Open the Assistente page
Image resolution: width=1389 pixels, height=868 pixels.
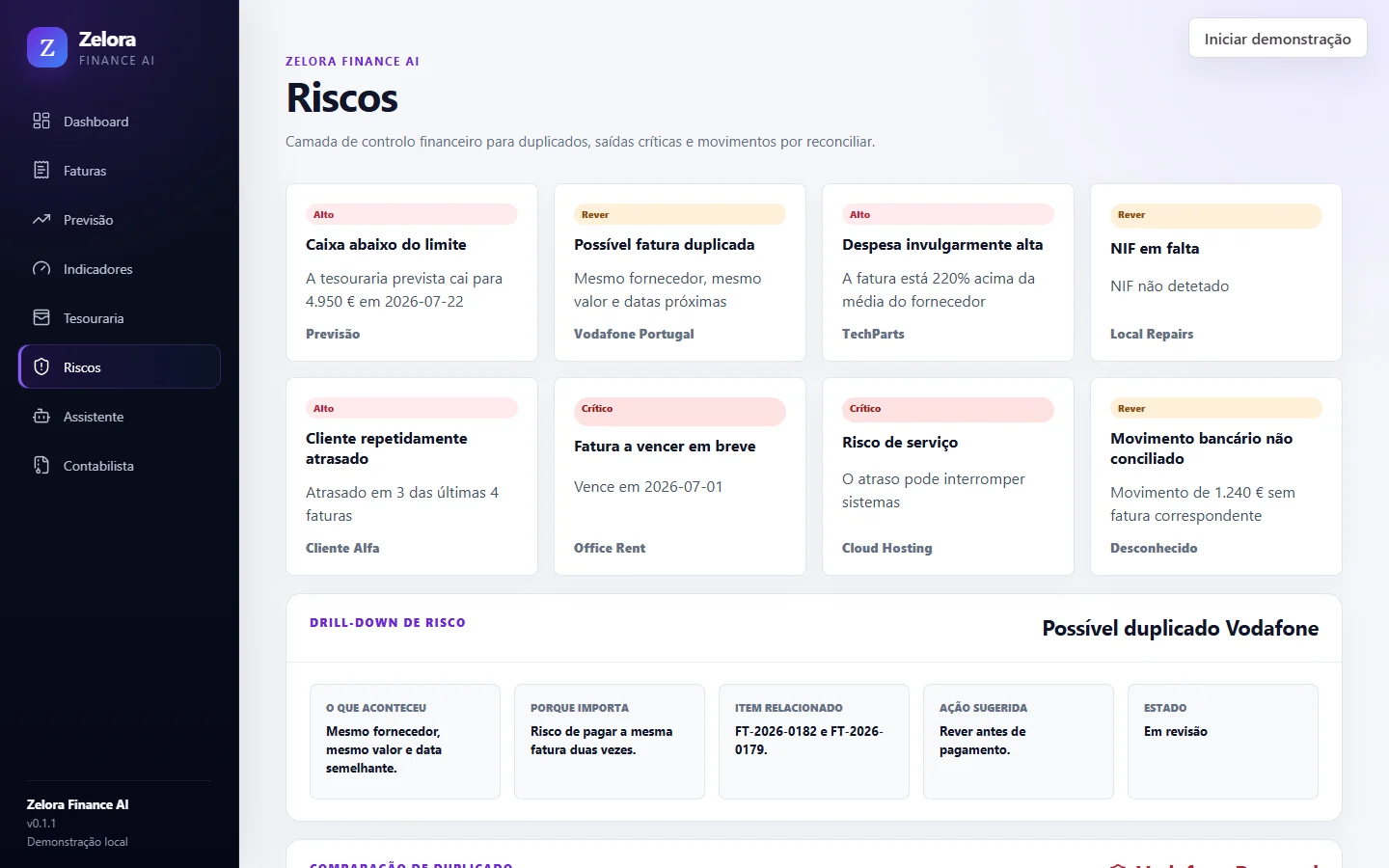coord(120,417)
